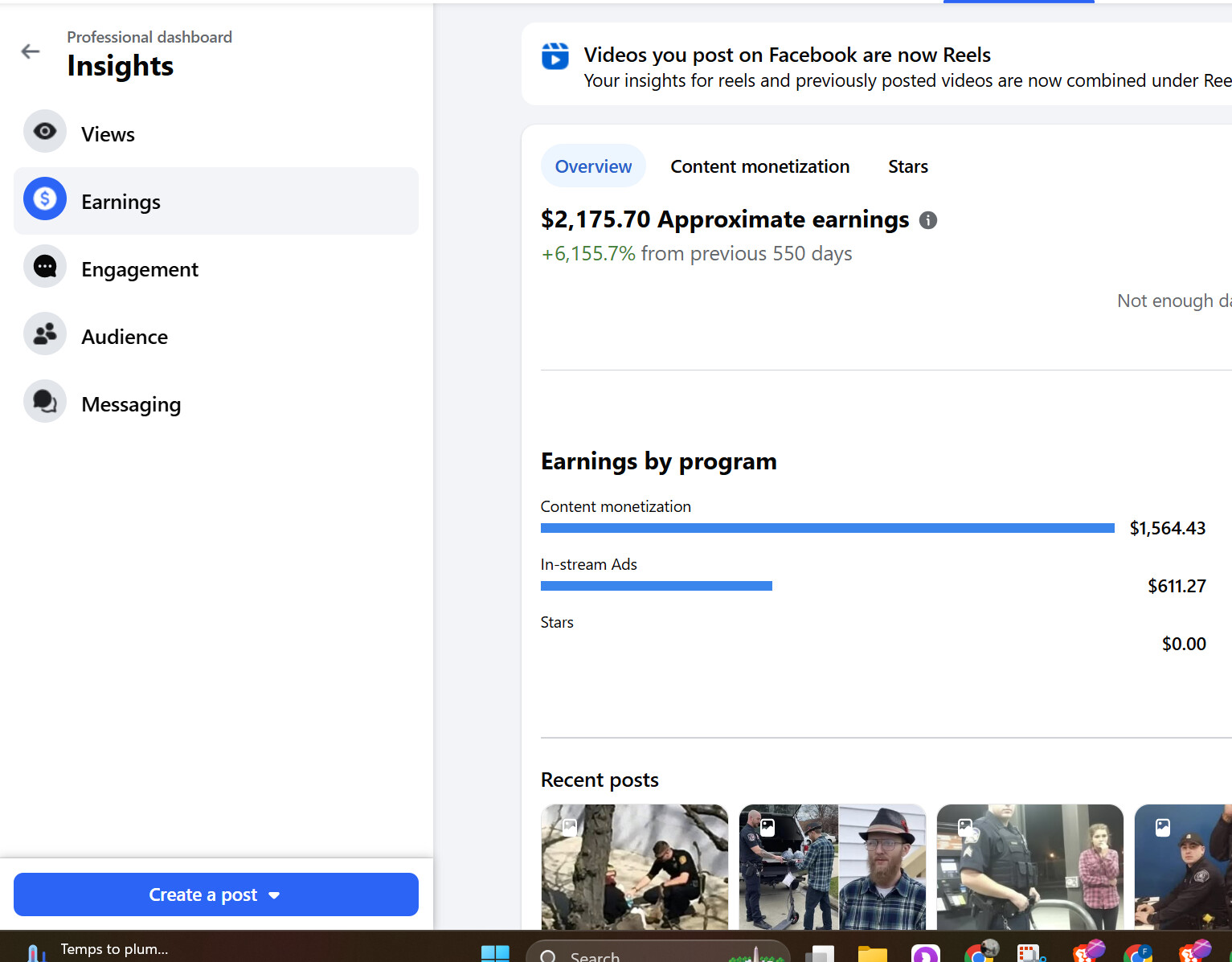Click the Create a post button

(x=203, y=894)
